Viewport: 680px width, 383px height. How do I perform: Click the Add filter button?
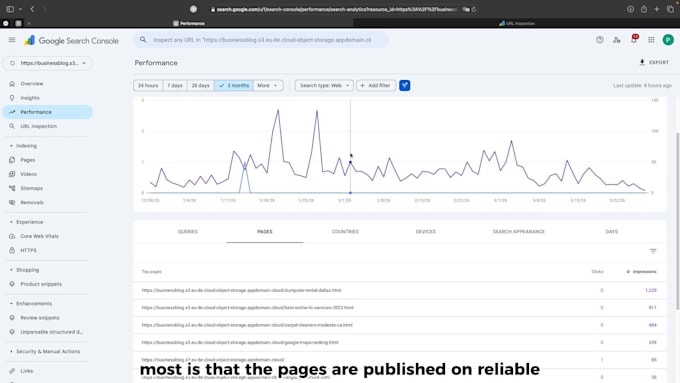coord(376,85)
